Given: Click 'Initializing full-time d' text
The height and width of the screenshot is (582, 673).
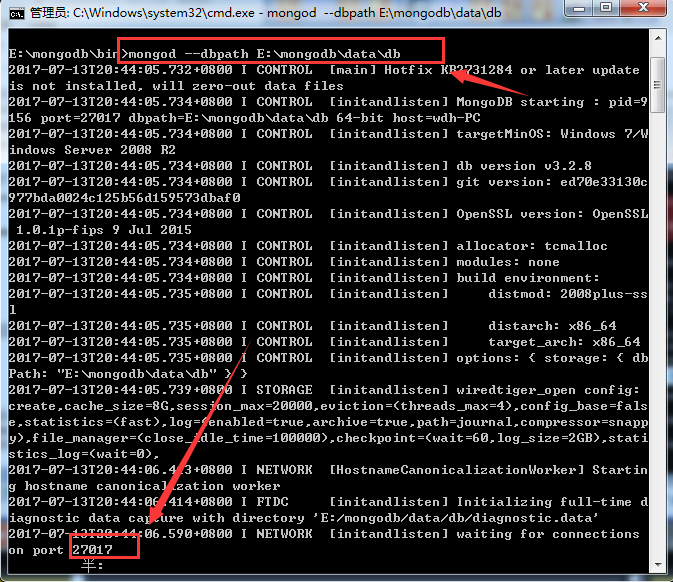Looking at the screenshot, I should coord(552,502).
